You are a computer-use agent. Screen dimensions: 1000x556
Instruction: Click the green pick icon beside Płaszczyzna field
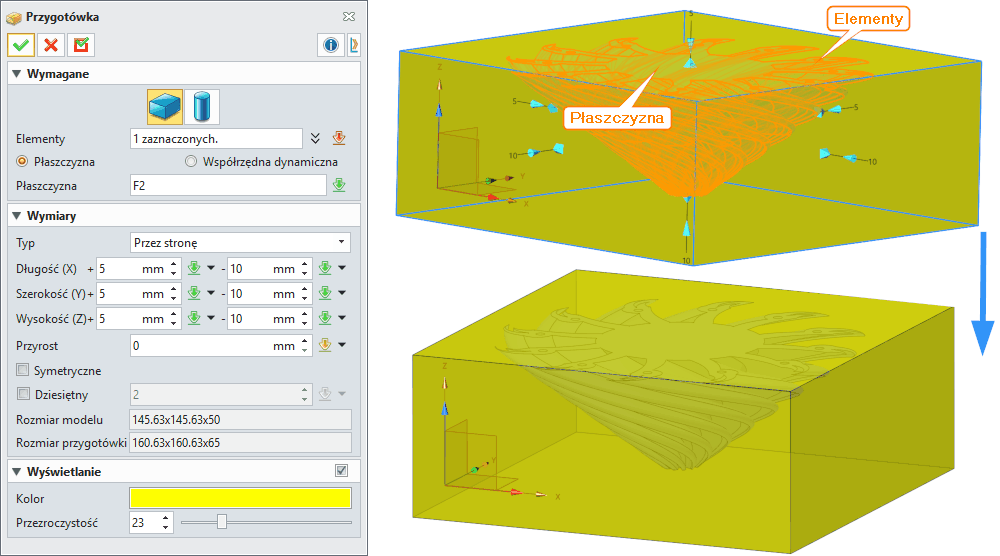339,185
